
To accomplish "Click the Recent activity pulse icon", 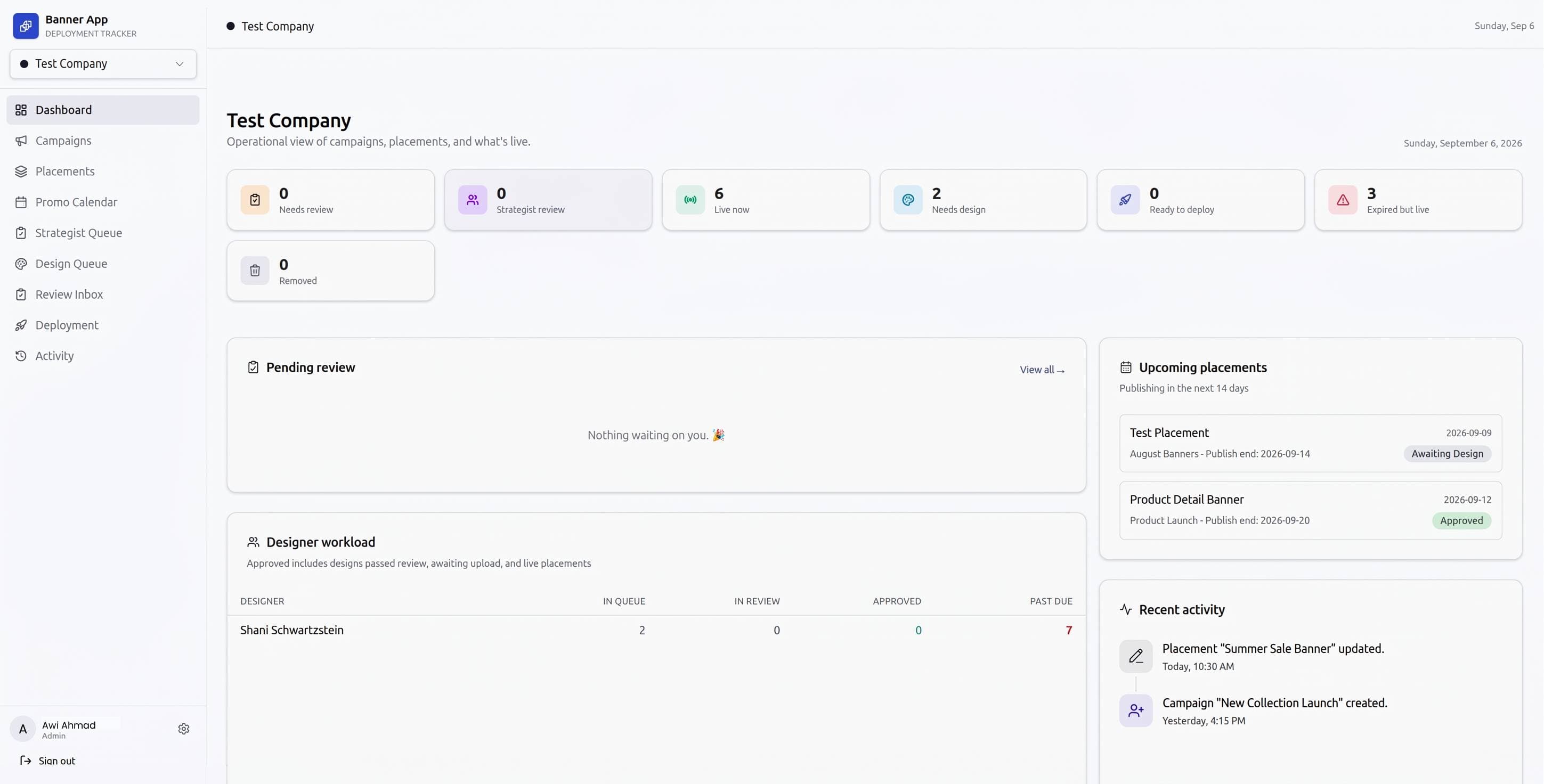I will tap(1126, 610).
